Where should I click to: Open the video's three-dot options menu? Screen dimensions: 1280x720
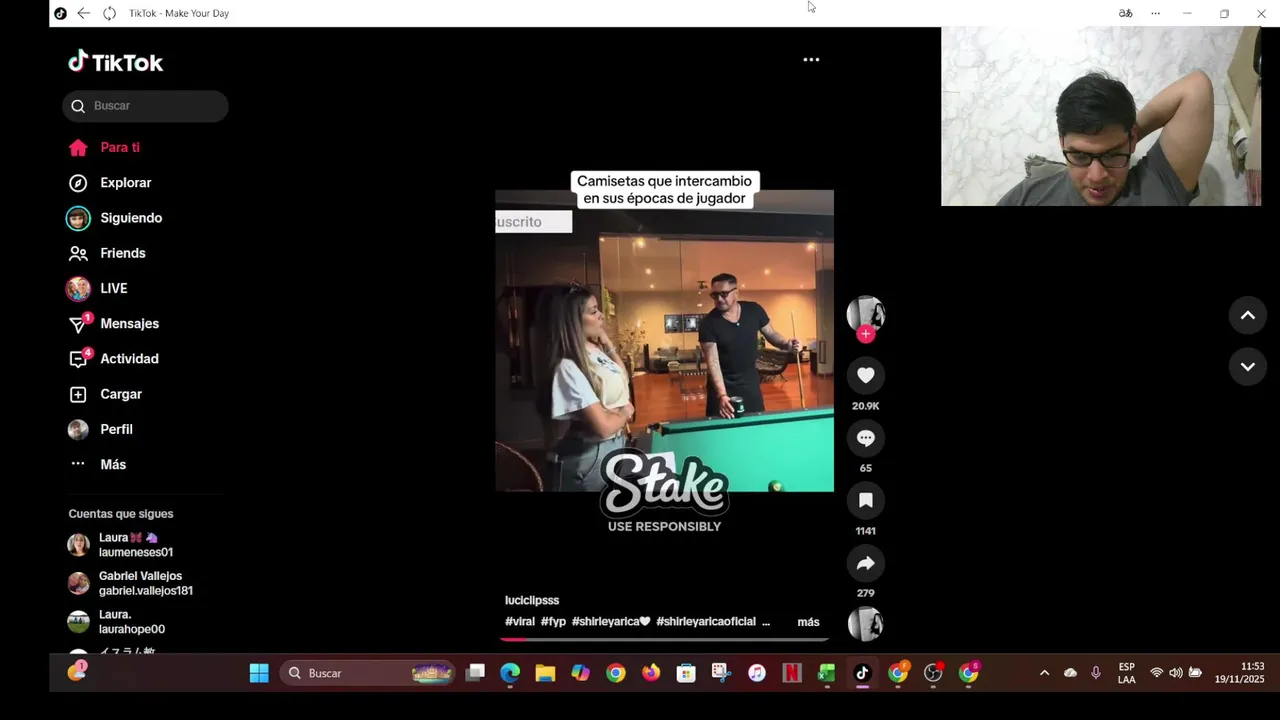click(811, 60)
